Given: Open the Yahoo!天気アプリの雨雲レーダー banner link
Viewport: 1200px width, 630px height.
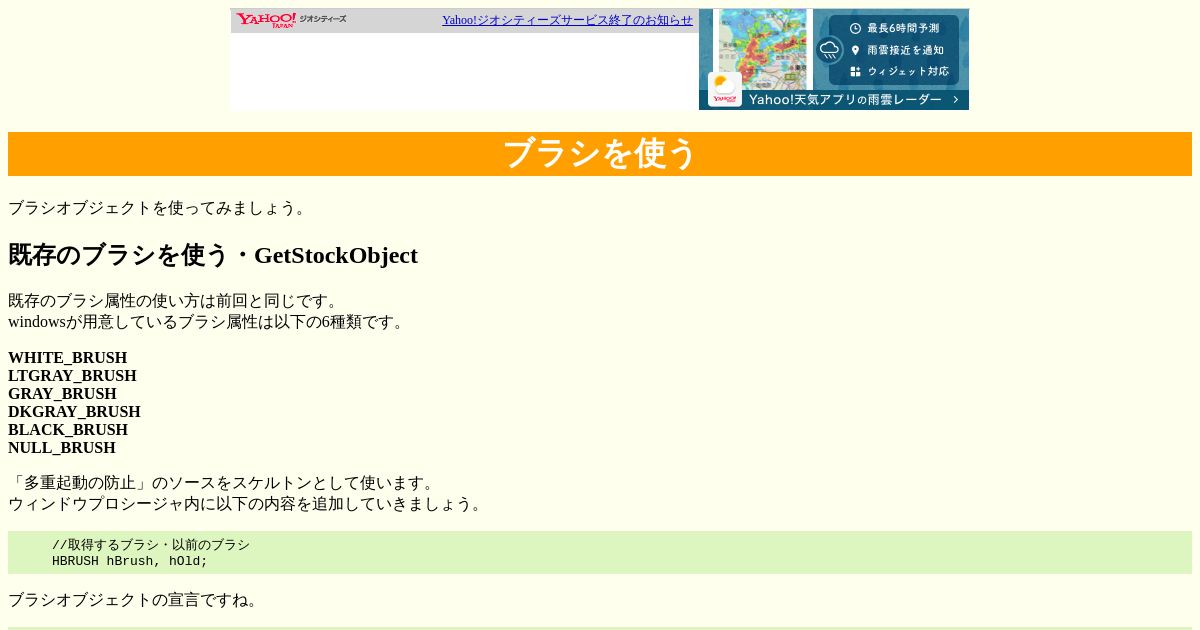Looking at the screenshot, I should (845, 100).
